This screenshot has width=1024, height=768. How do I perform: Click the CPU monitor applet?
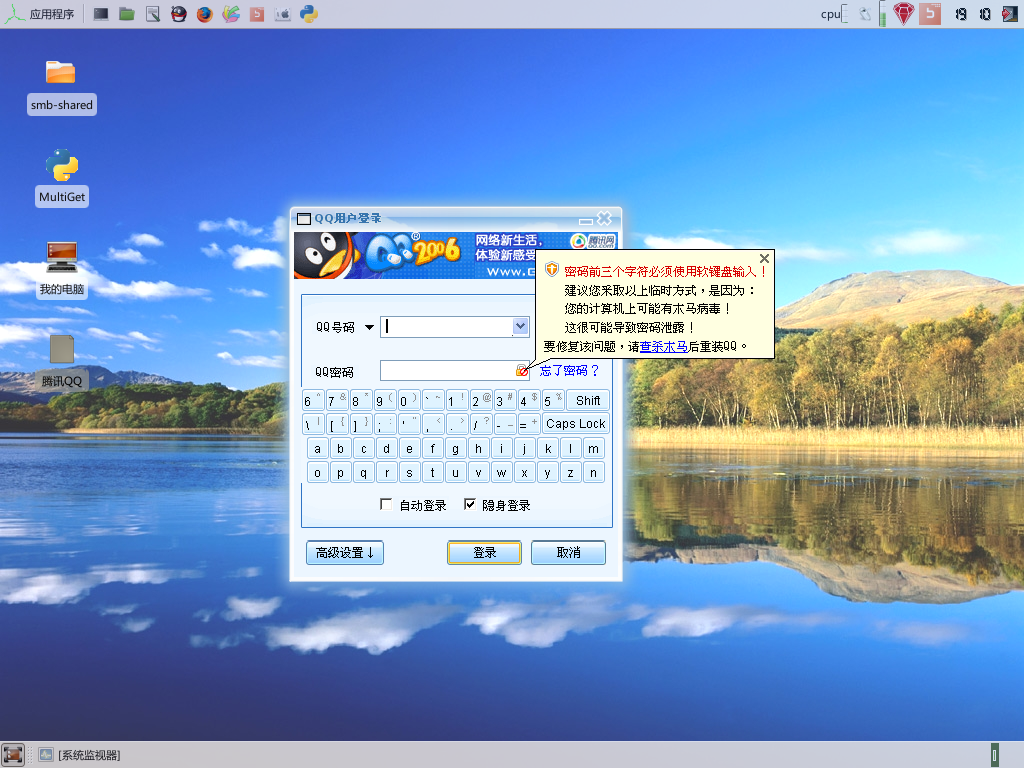coord(834,14)
